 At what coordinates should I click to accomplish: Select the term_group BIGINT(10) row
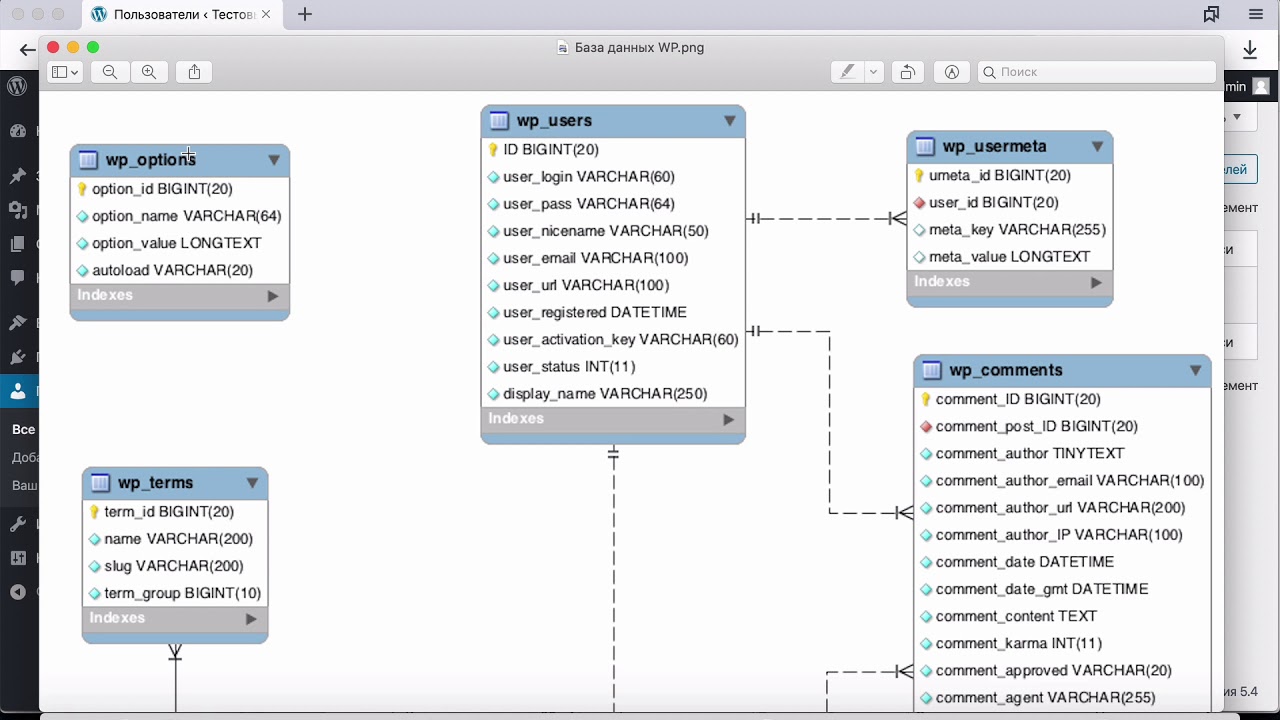pos(175,593)
